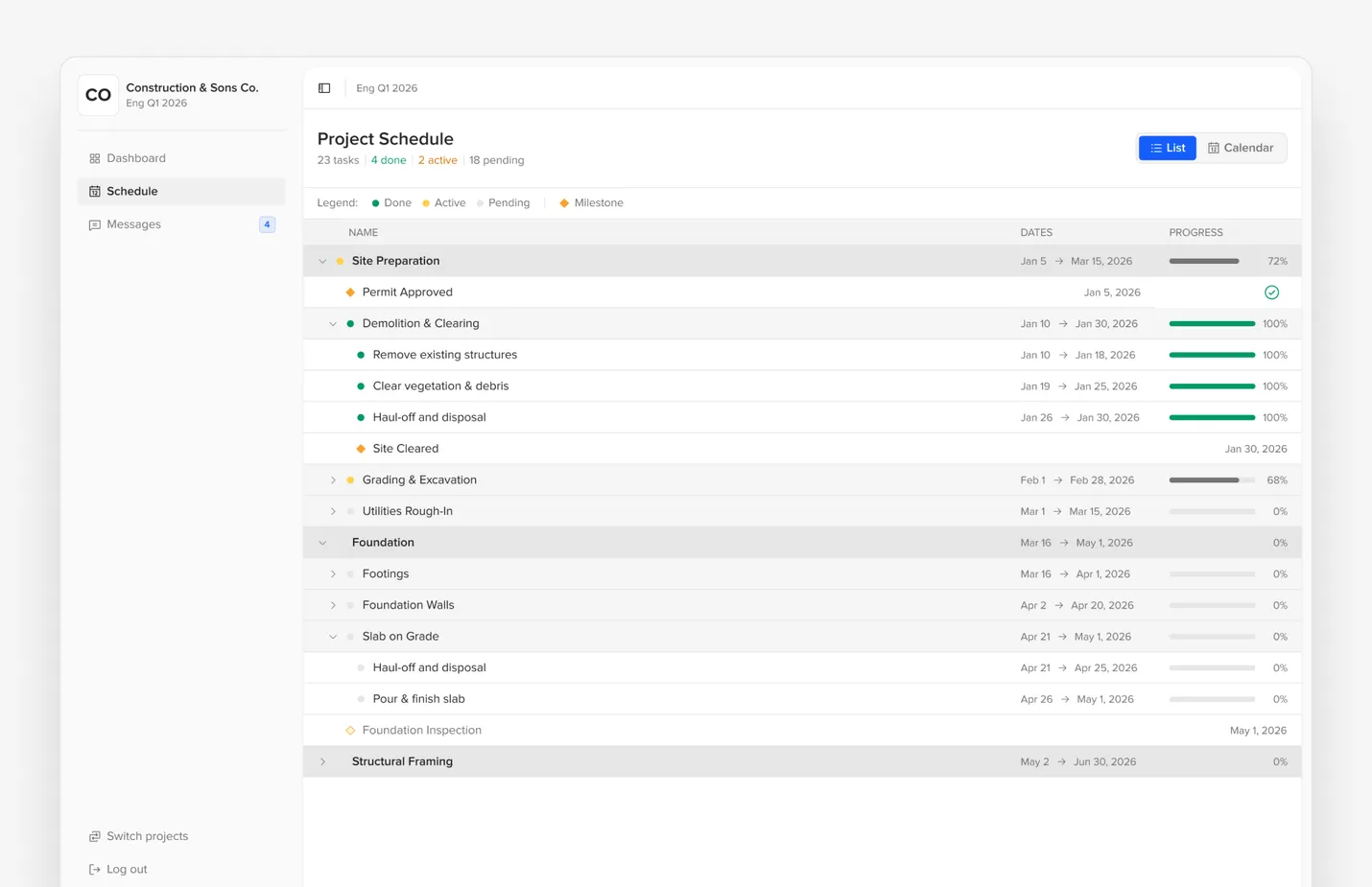
Task: Click the 18 pending filter count
Action: pyautogui.click(x=496, y=160)
